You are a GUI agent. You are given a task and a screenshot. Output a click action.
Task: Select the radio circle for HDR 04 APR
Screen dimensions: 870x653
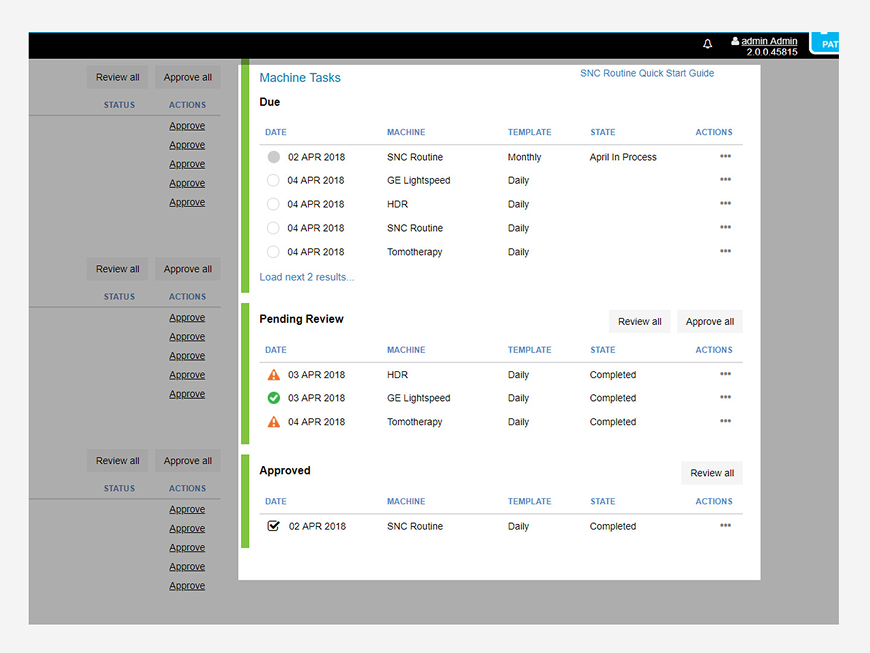273,204
